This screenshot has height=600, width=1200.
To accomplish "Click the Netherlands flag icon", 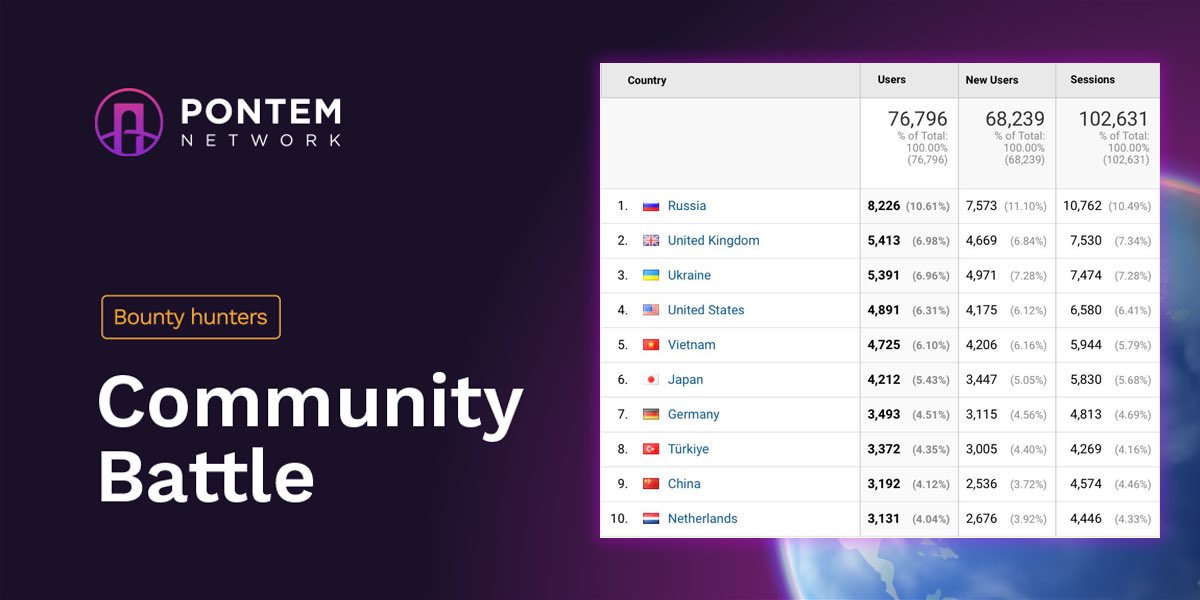I will click(x=651, y=518).
